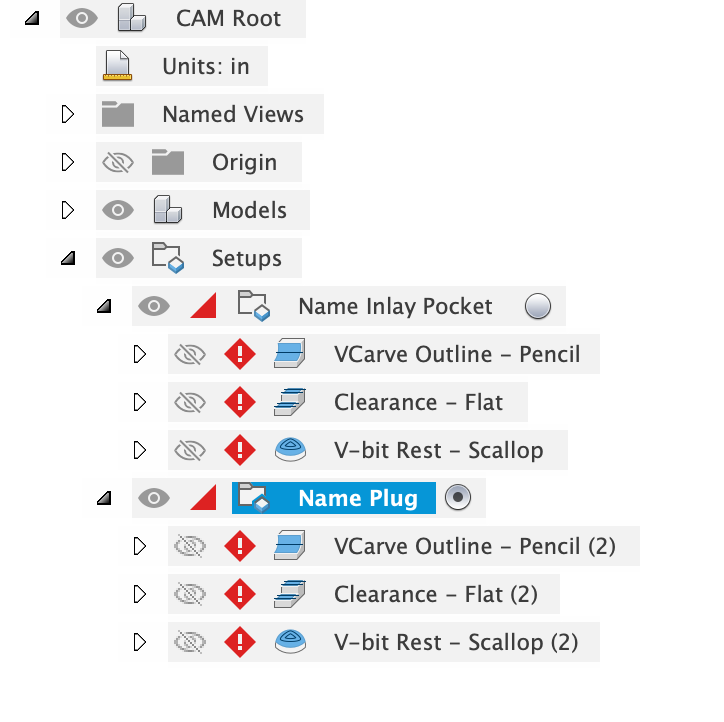Click the setup folder icon beside Name Inlay Pocket

coord(252,307)
